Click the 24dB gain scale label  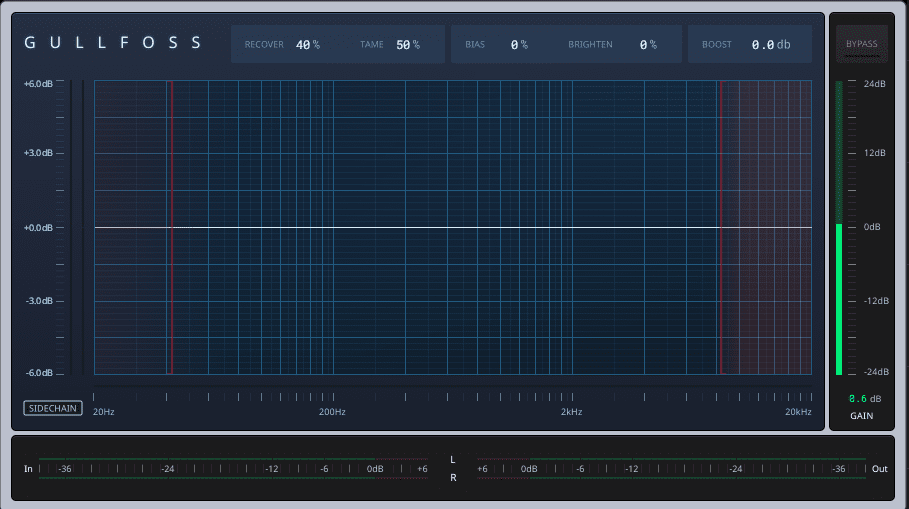[874, 84]
